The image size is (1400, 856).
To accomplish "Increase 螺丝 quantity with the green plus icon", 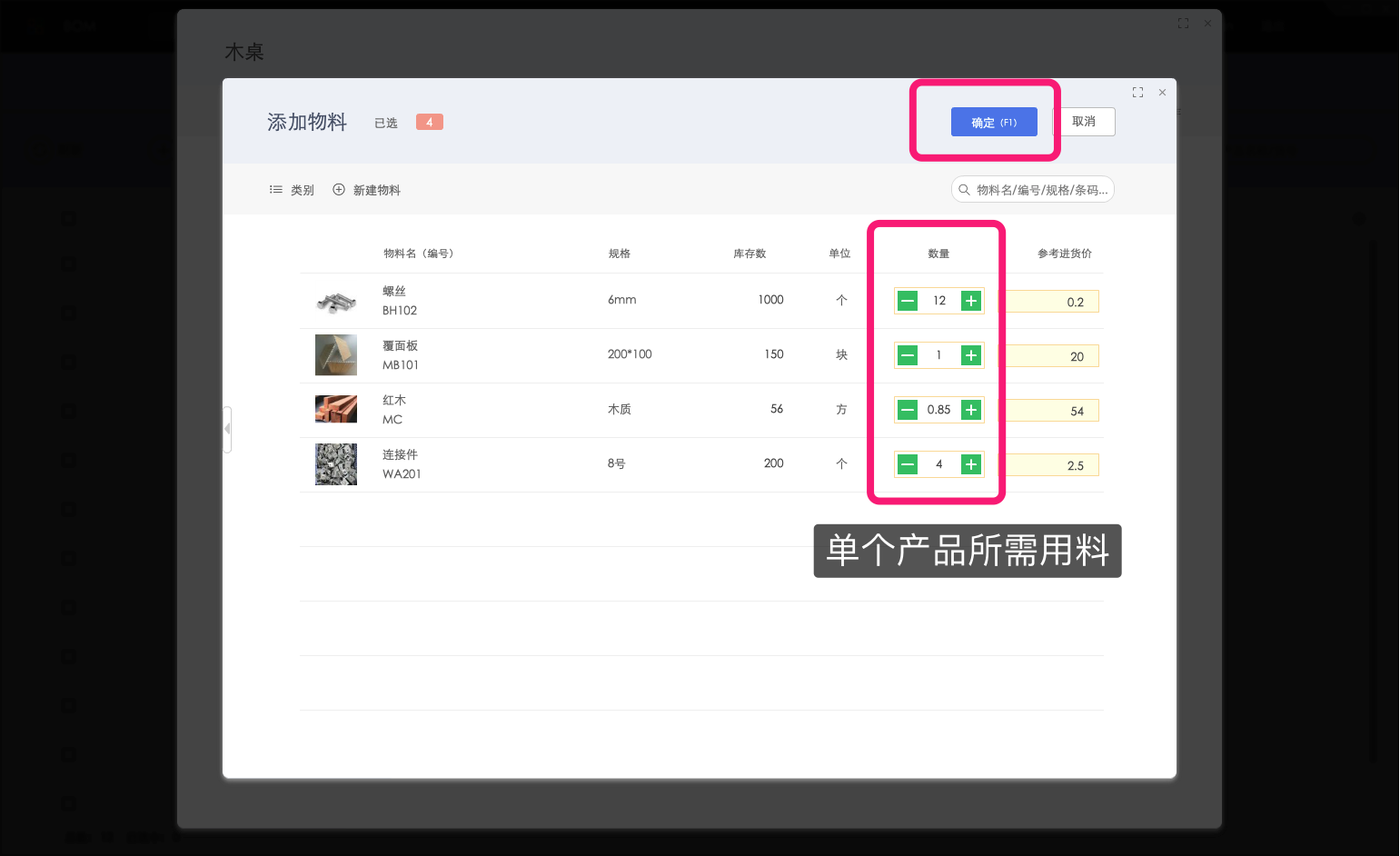I will 970,300.
